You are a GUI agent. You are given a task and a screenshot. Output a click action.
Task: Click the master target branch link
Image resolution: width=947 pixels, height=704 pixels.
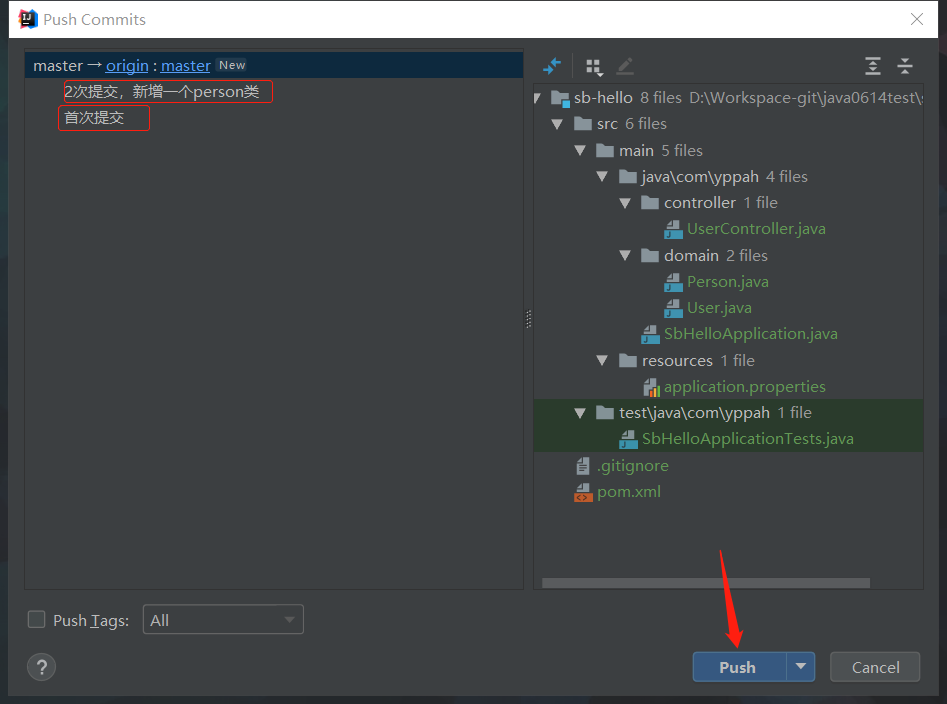tap(185, 65)
